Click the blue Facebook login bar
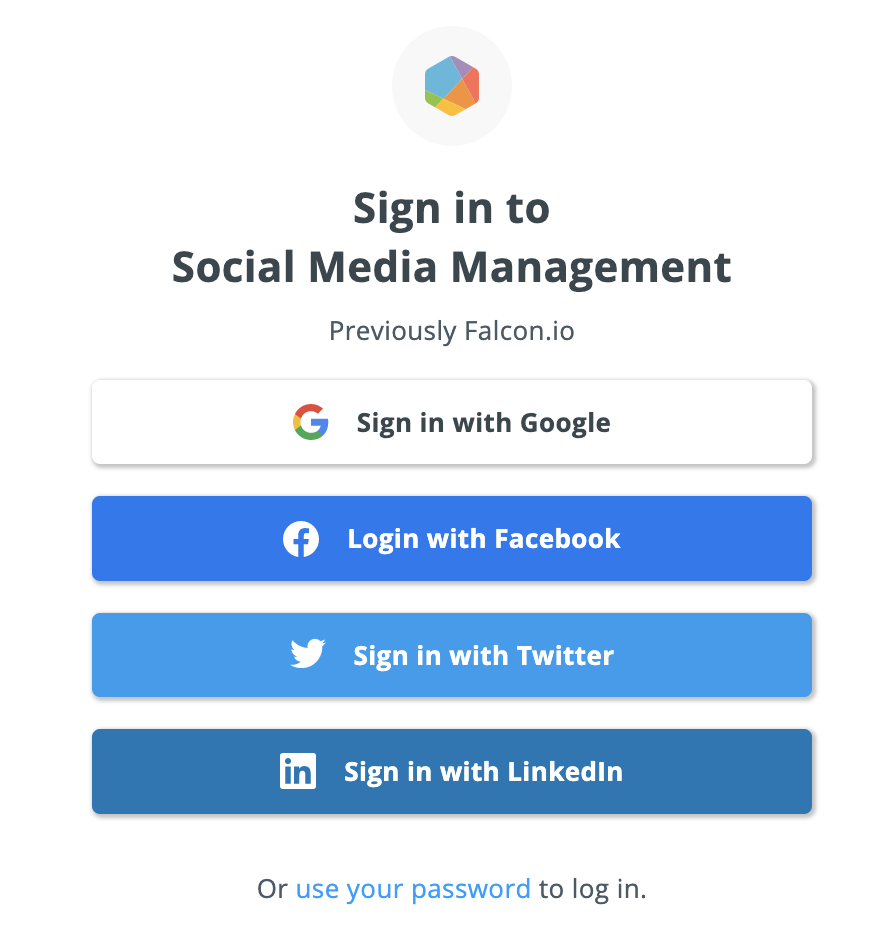Screen dimensions: 892x942 click(x=451, y=538)
